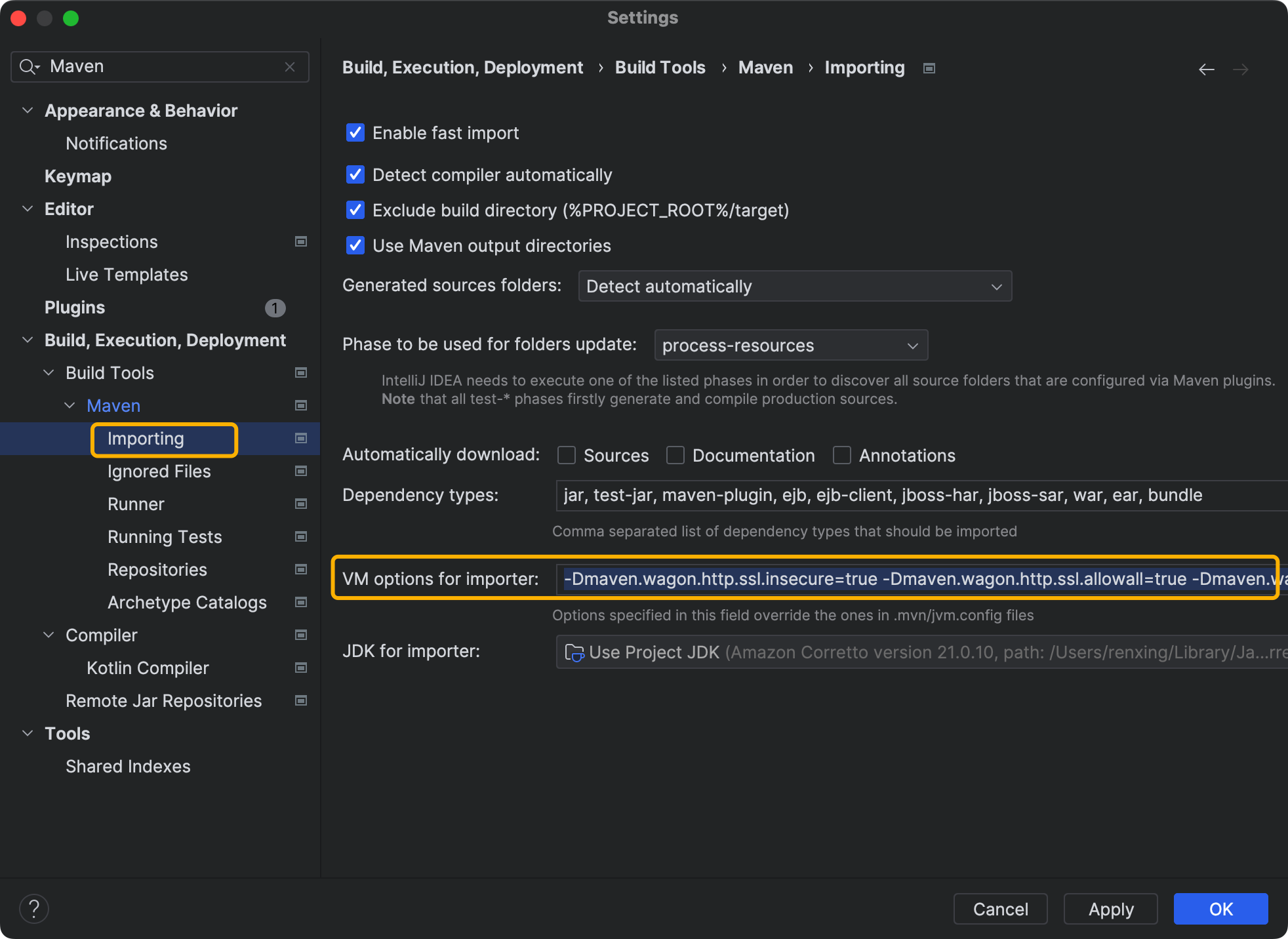
Task: Collapse the Build, Execution, Deployment section
Action: [28, 340]
